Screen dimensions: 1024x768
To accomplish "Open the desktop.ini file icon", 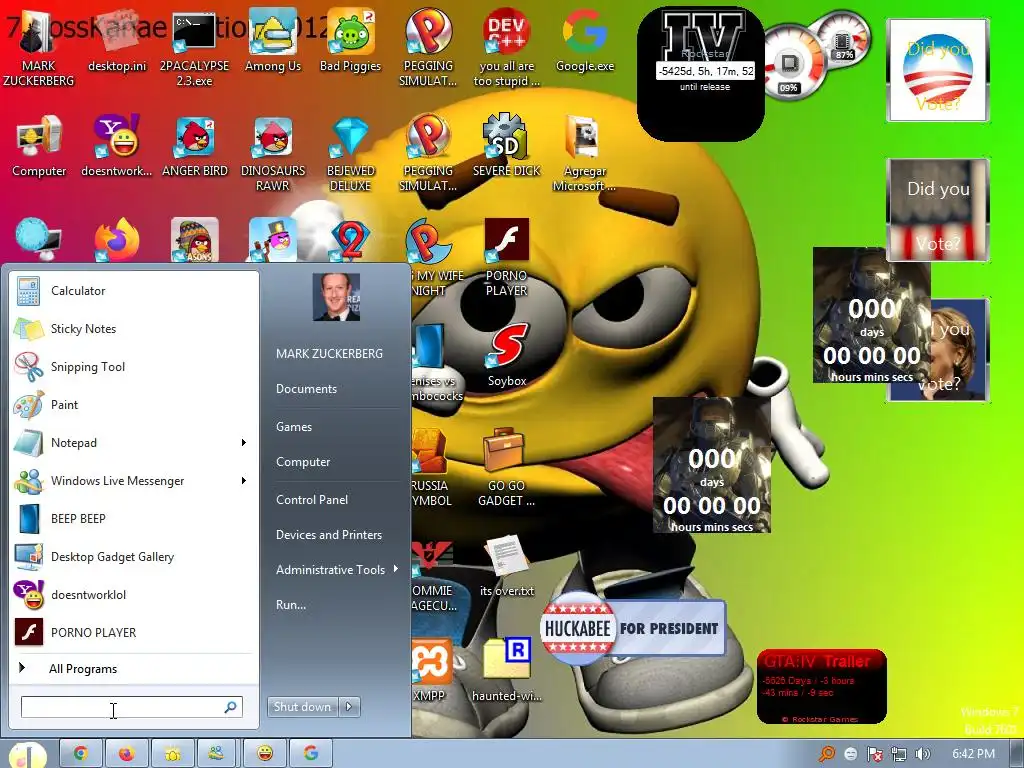I will coord(117,40).
